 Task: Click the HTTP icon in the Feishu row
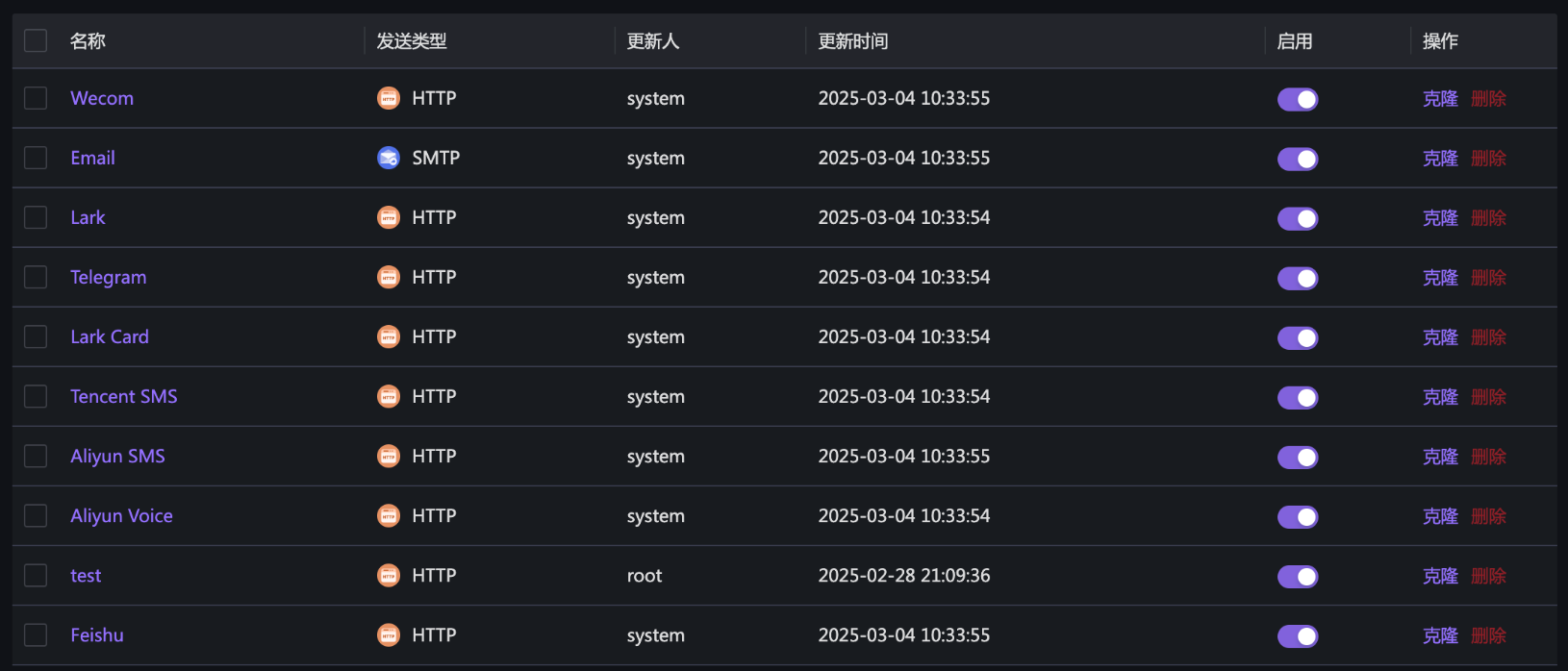pos(389,634)
